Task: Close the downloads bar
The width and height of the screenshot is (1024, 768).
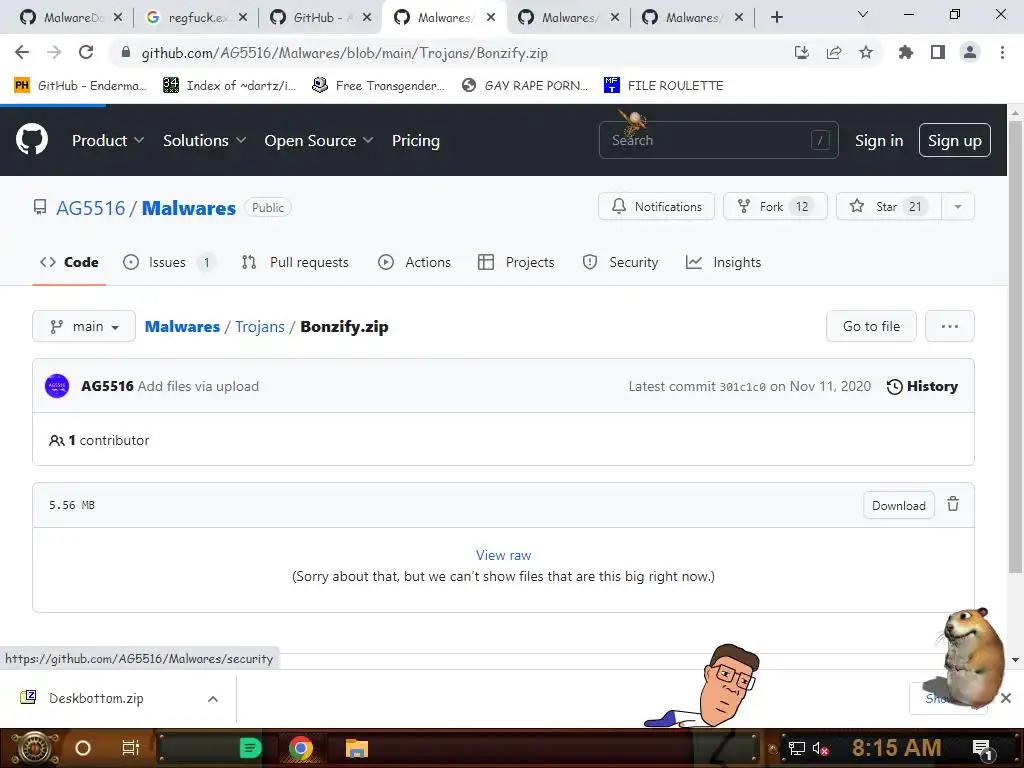Action: coord(1006,698)
